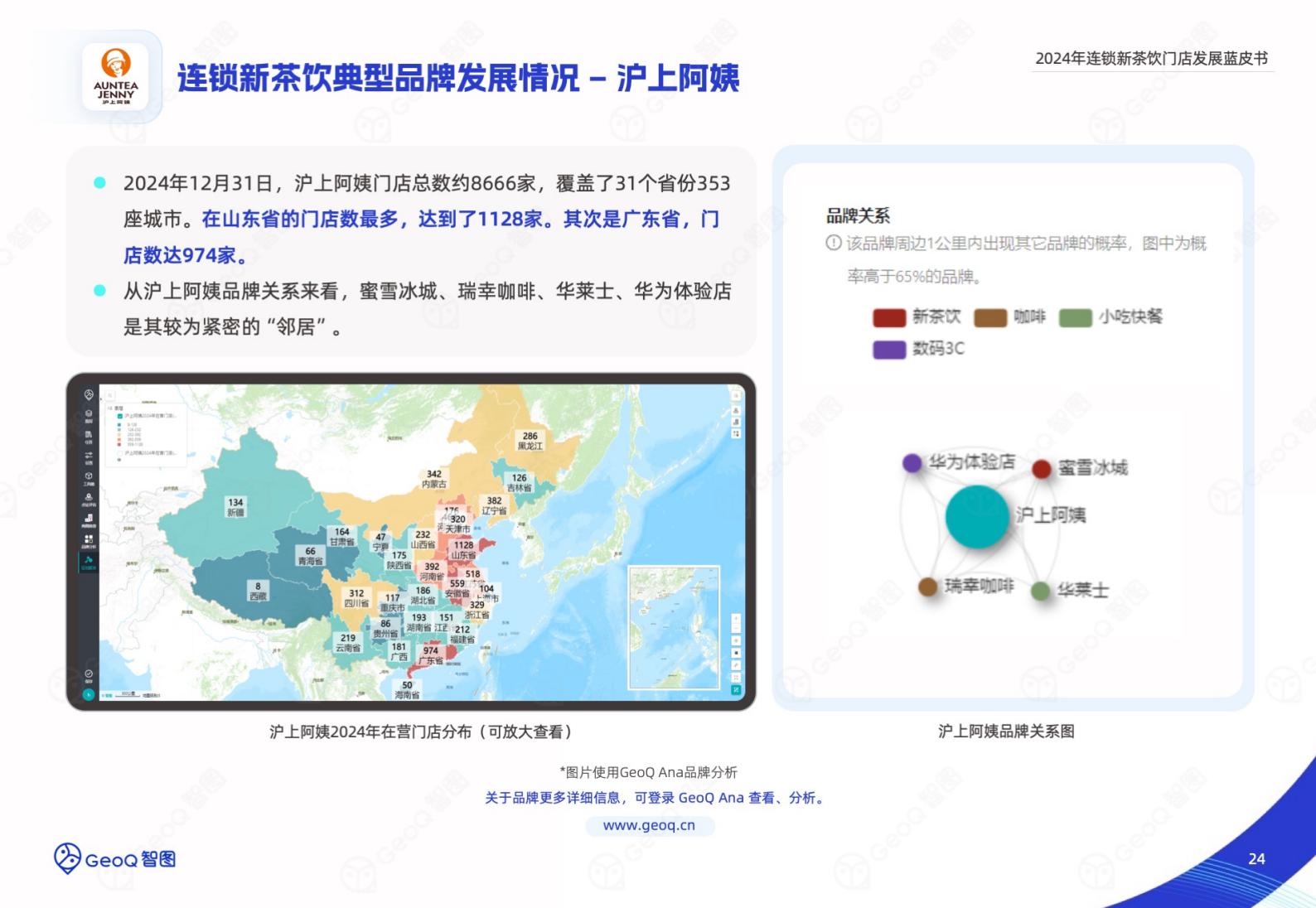Click the 164 甘肃省 map label

point(342,536)
